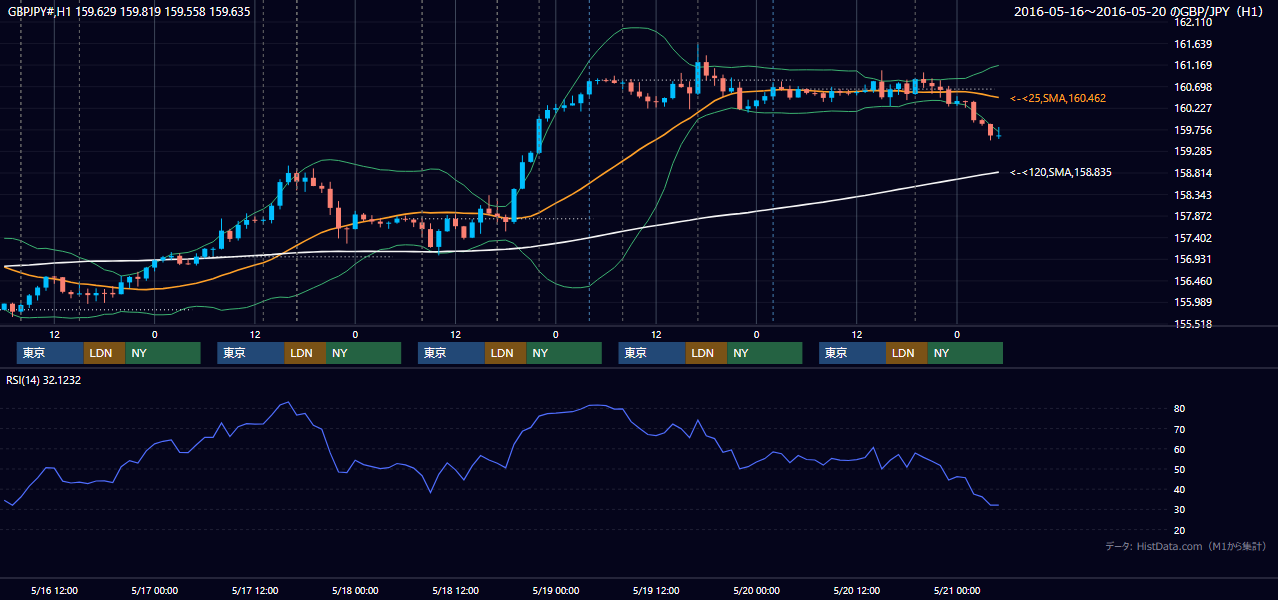Viewport: 1278px width, 600px height.
Task: Click price level 159.285 on axis
Action: pyautogui.click(x=1192, y=152)
